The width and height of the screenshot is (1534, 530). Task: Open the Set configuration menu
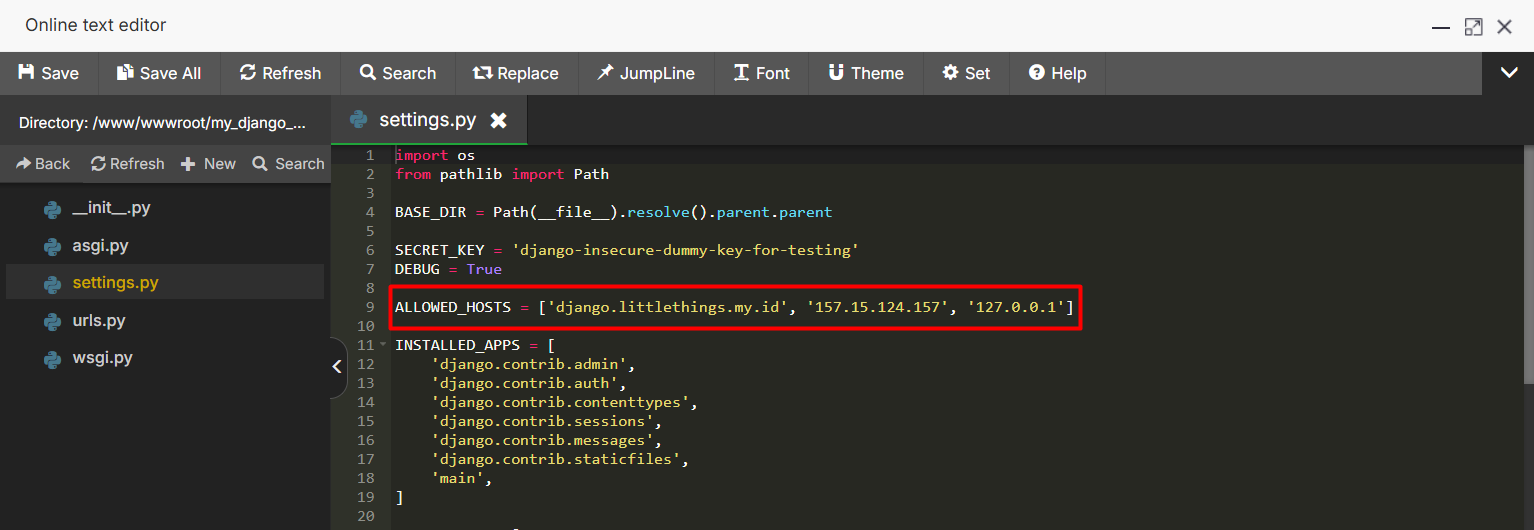[x=966, y=73]
